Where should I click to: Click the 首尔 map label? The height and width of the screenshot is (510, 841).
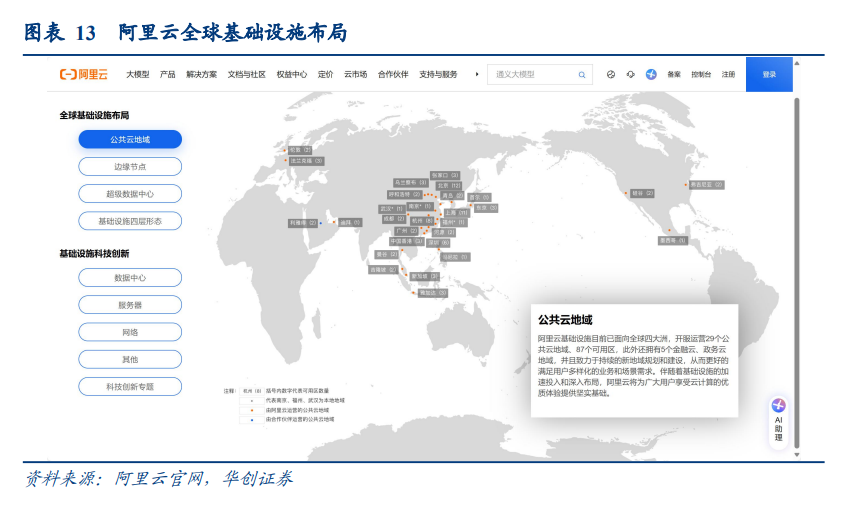(479, 197)
